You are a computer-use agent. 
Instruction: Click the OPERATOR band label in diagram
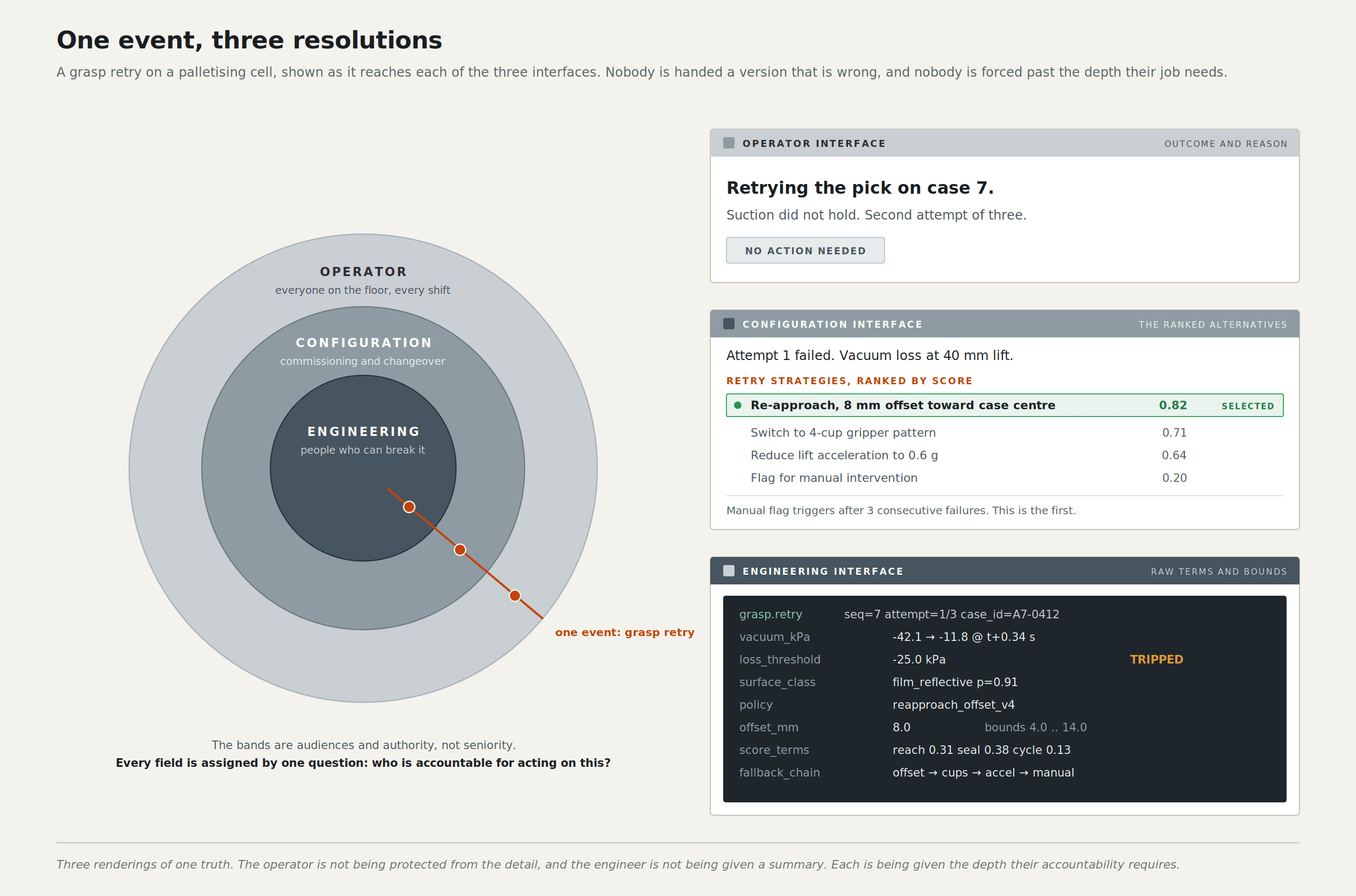(x=363, y=271)
